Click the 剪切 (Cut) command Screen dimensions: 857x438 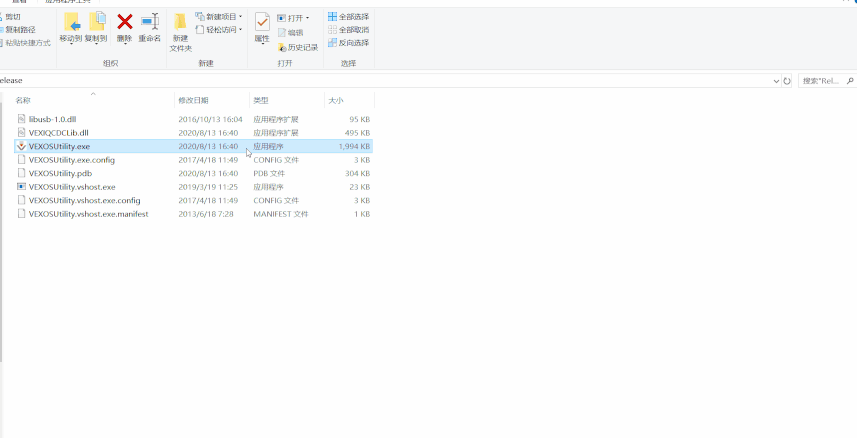click(10, 17)
